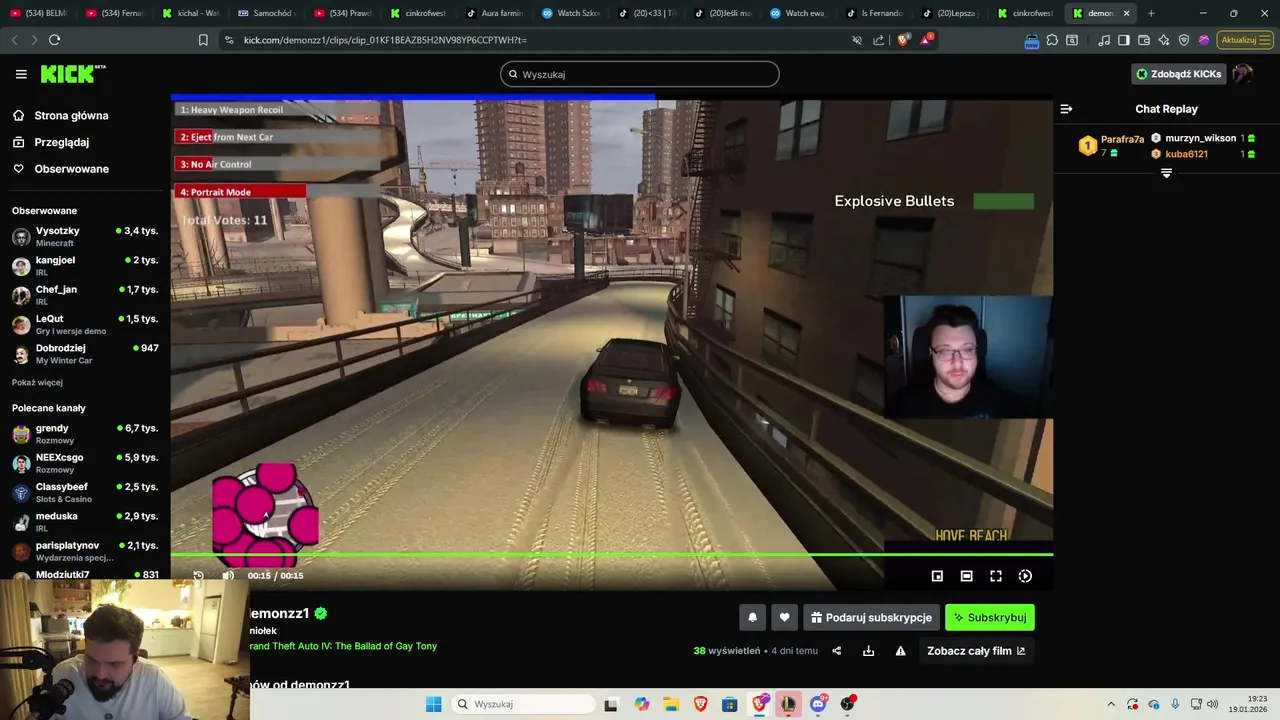Screen dimensions: 1280x720
Task: Open NEEXcsgo recommended channel
Action: point(85,463)
